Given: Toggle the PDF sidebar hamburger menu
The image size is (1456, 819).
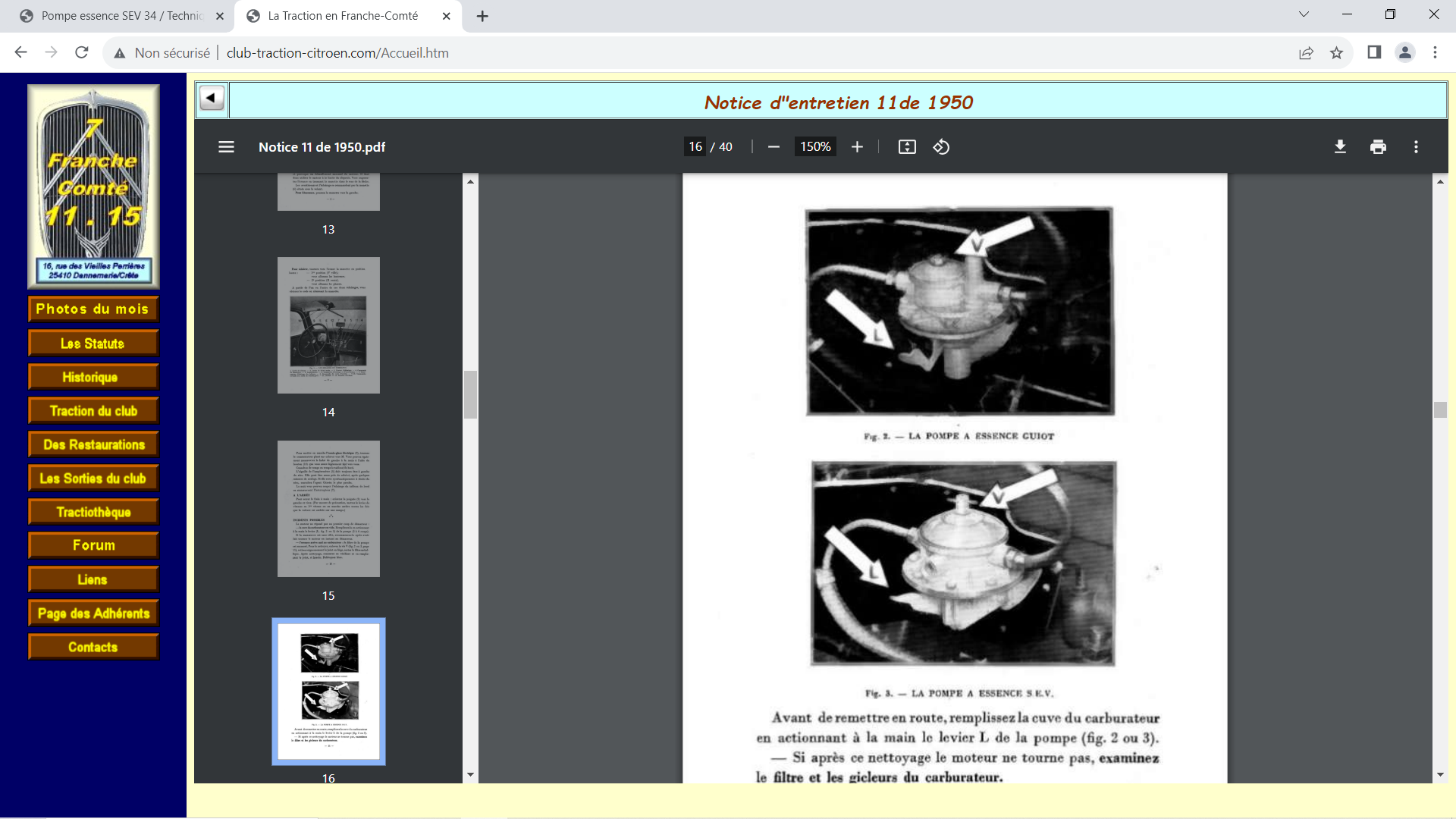Looking at the screenshot, I should coord(226,147).
